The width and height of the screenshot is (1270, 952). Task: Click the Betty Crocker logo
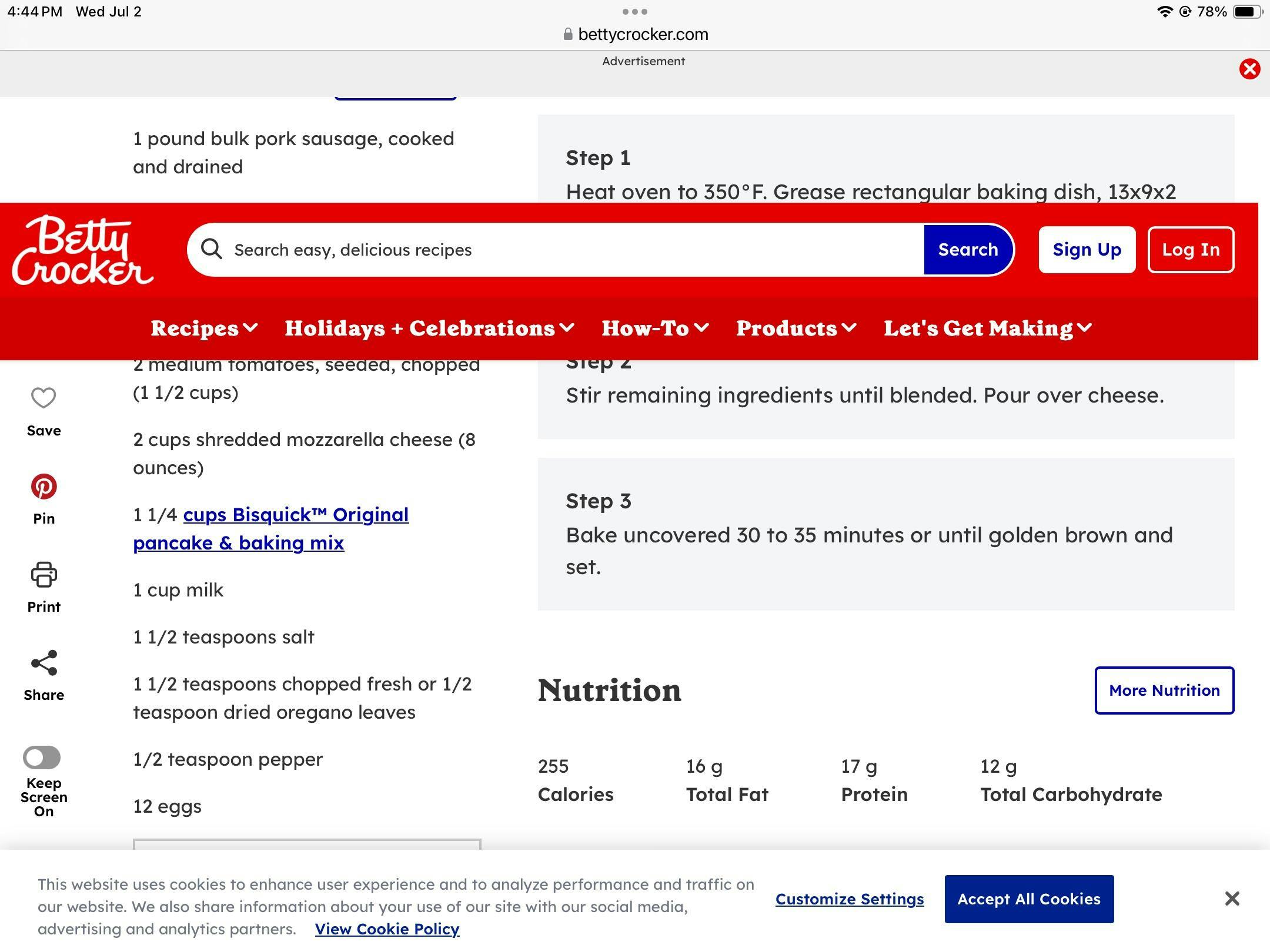point(83,250)
